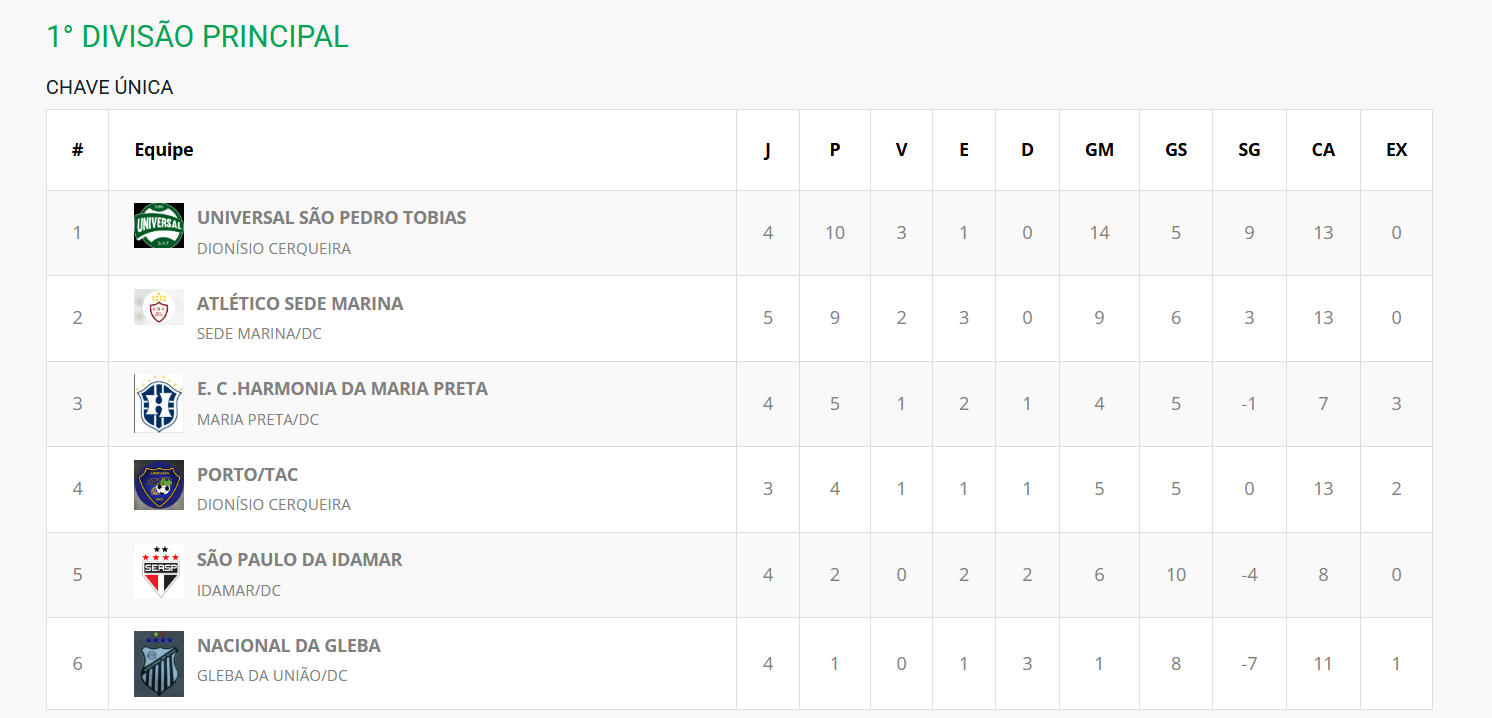Click the São Paulo da Idamar crest
Image resolution: width=1492 pixels, height=718 pixels.
point(159,572)
